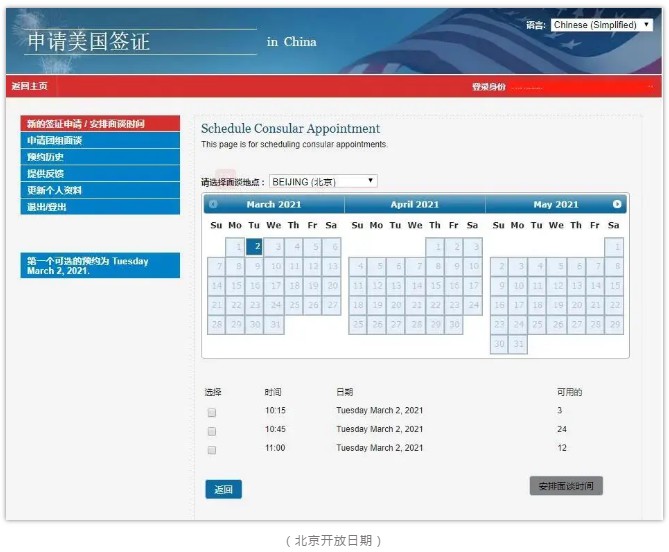Select March 2 on the calendar
Screen dimensions: 669x552
pos(254,247)
